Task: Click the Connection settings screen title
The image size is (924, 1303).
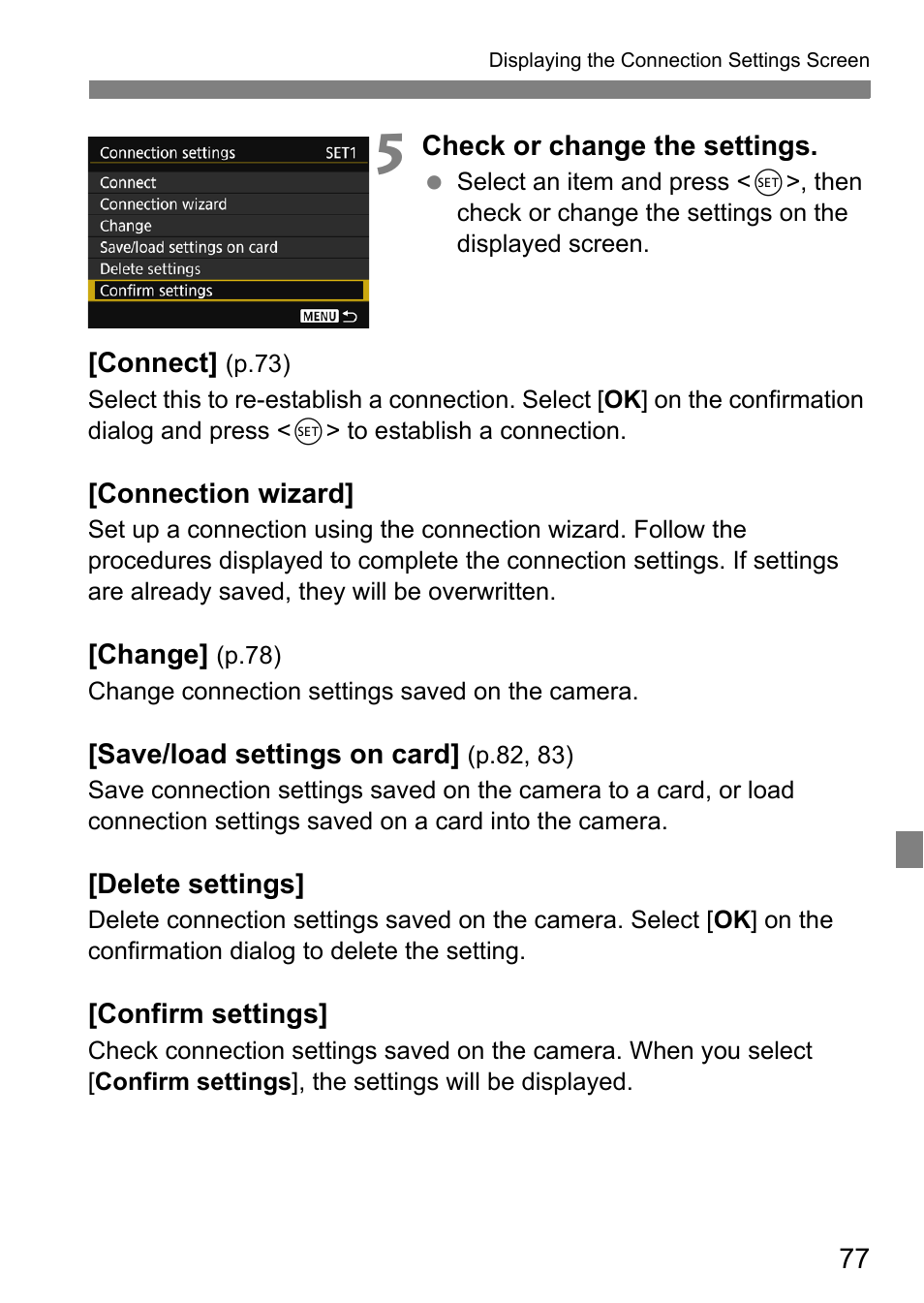Action: (168, 153)
